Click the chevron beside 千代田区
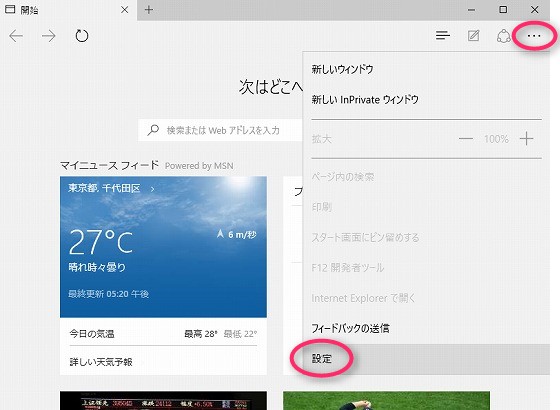The height and width of the screenshot is (410, 560). pos(152,189)
